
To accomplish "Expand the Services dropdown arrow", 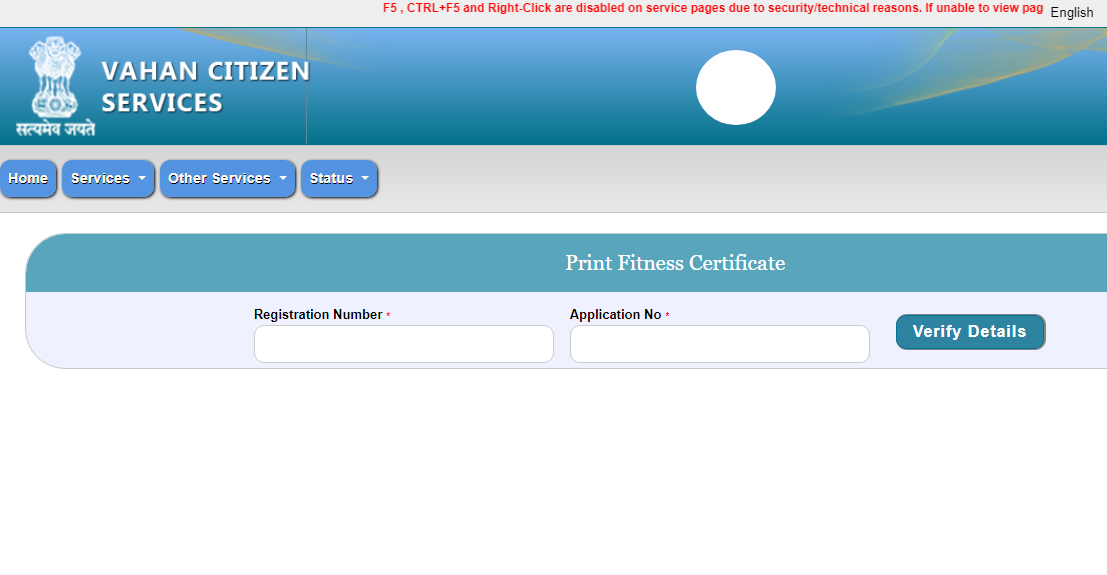I will [142, 178].
